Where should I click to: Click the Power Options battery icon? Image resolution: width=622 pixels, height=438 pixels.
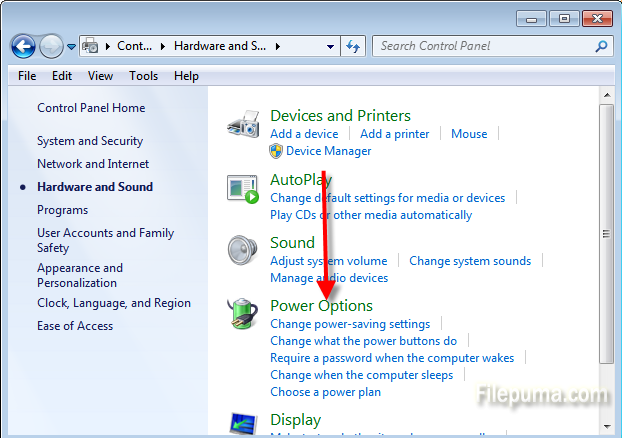pyautogui.click(x=243, y=314)
